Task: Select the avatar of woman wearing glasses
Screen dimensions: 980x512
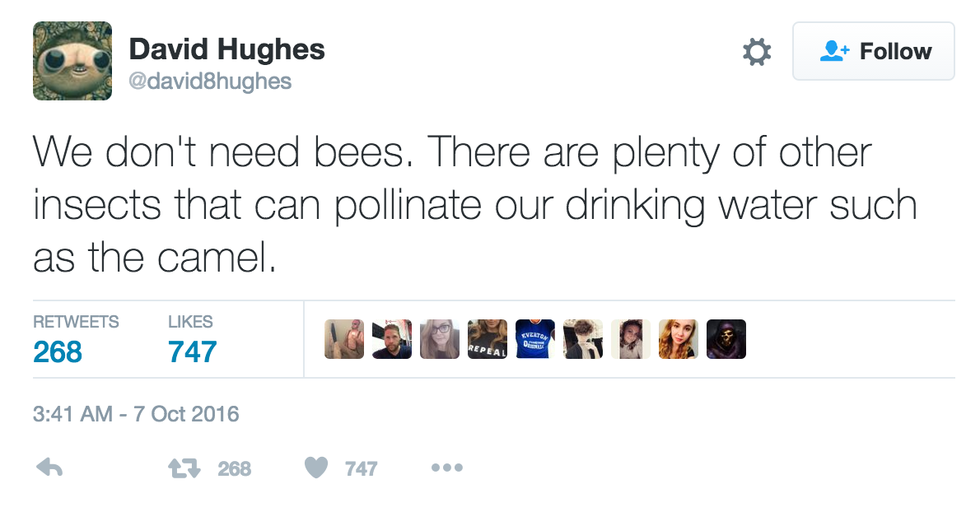Action: tap(440, 339)
